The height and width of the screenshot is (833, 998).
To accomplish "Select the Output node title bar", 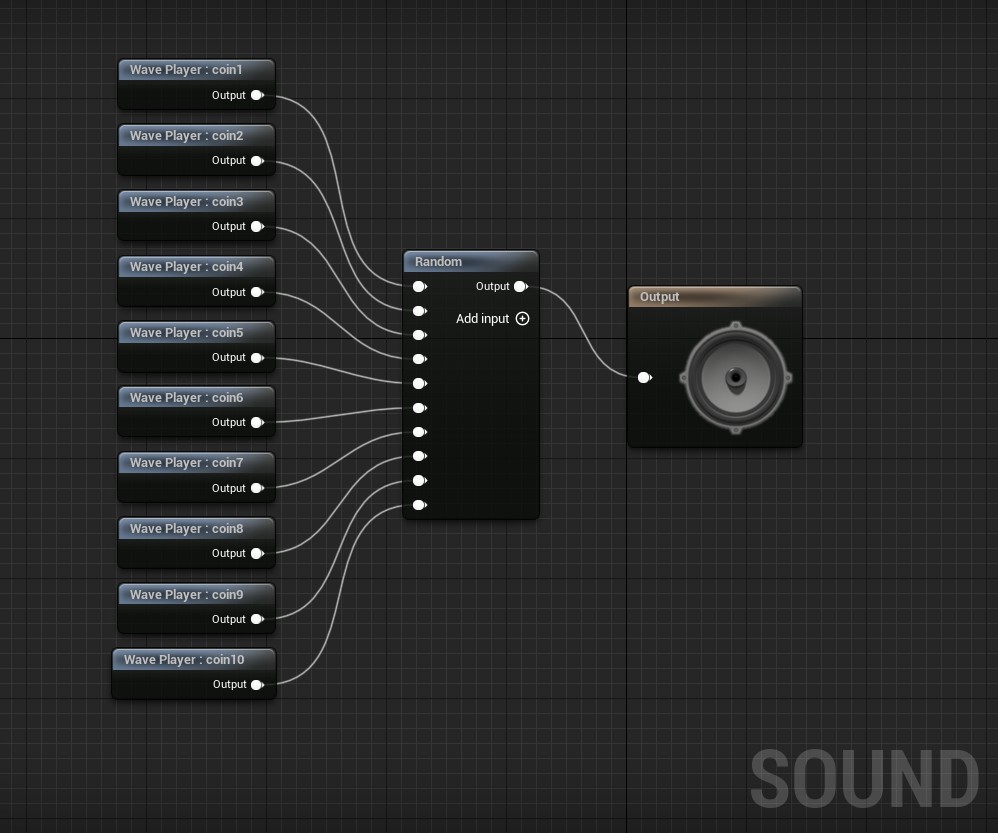I will 714,297.
